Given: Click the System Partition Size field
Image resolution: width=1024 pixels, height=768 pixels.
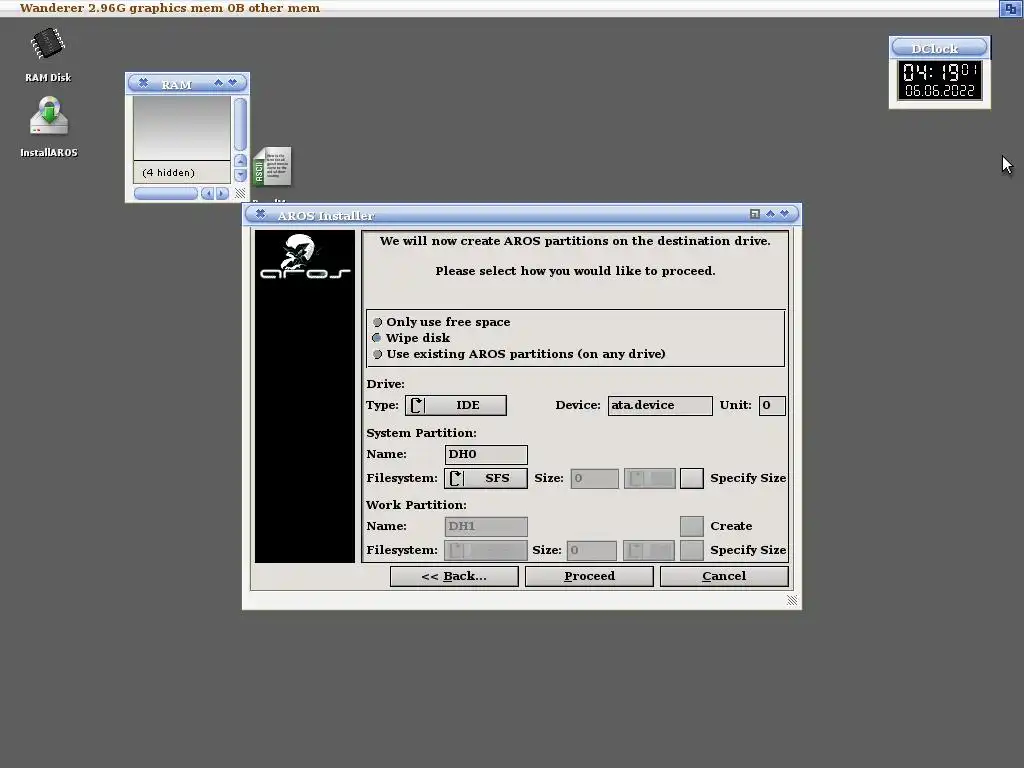Looking at the screenshot, I should click(594, 479).
